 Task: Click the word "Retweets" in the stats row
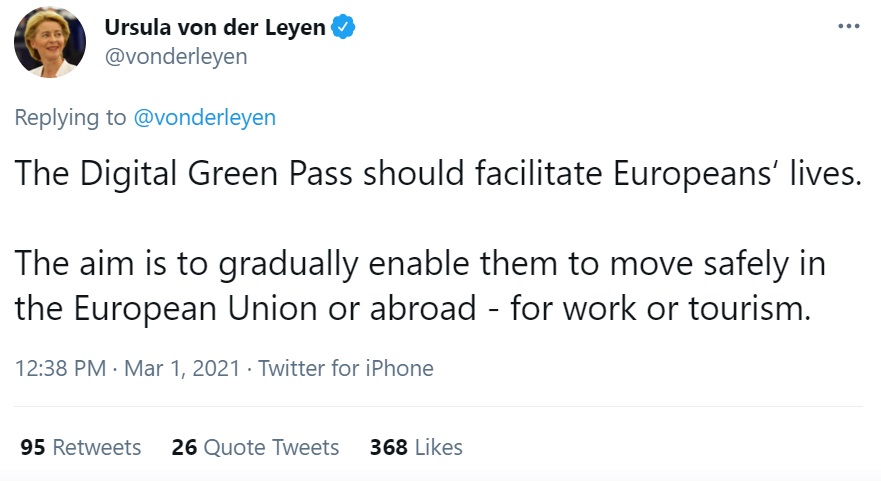[97, 447]
